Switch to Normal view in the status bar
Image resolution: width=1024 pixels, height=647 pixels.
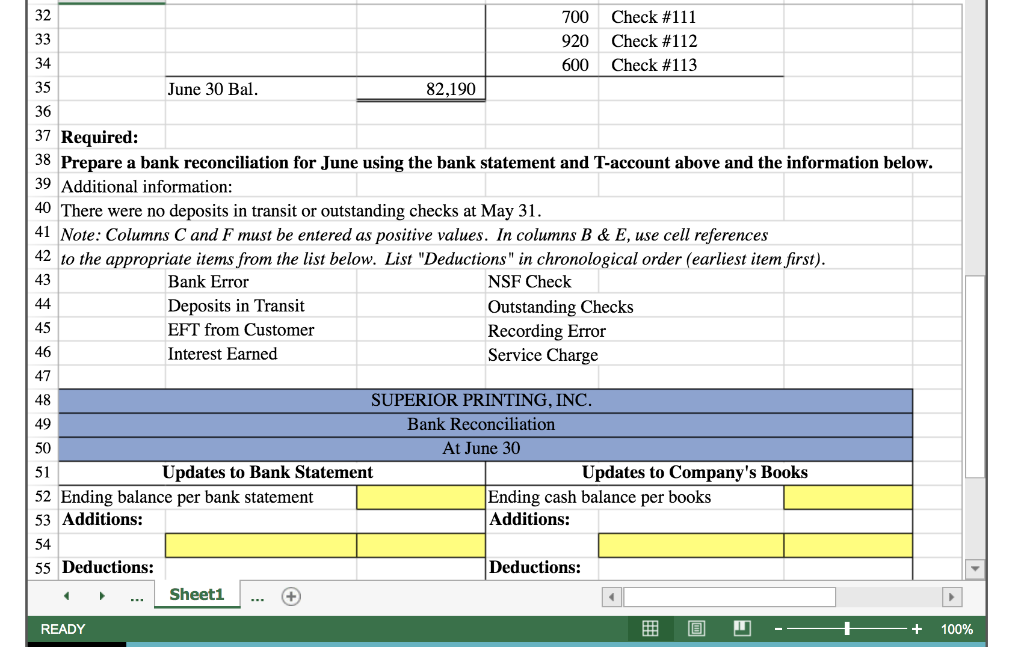point(649,628)
